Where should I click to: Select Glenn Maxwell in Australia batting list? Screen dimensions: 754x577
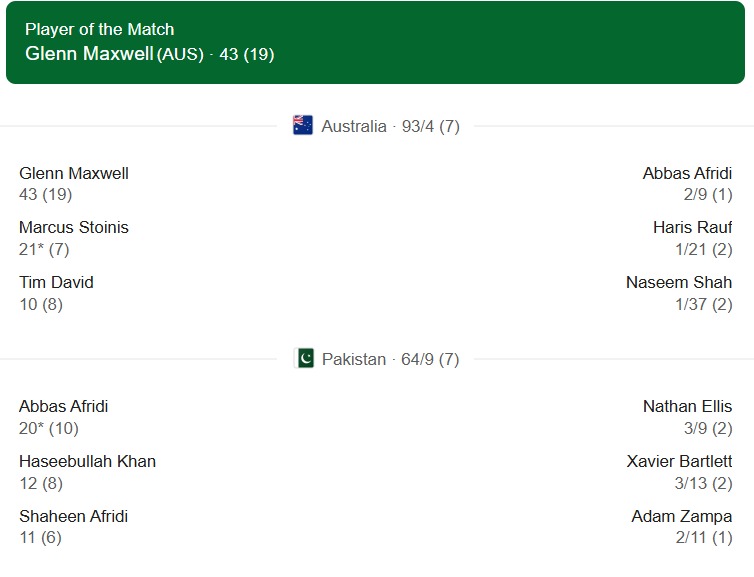tap(74, 173)
